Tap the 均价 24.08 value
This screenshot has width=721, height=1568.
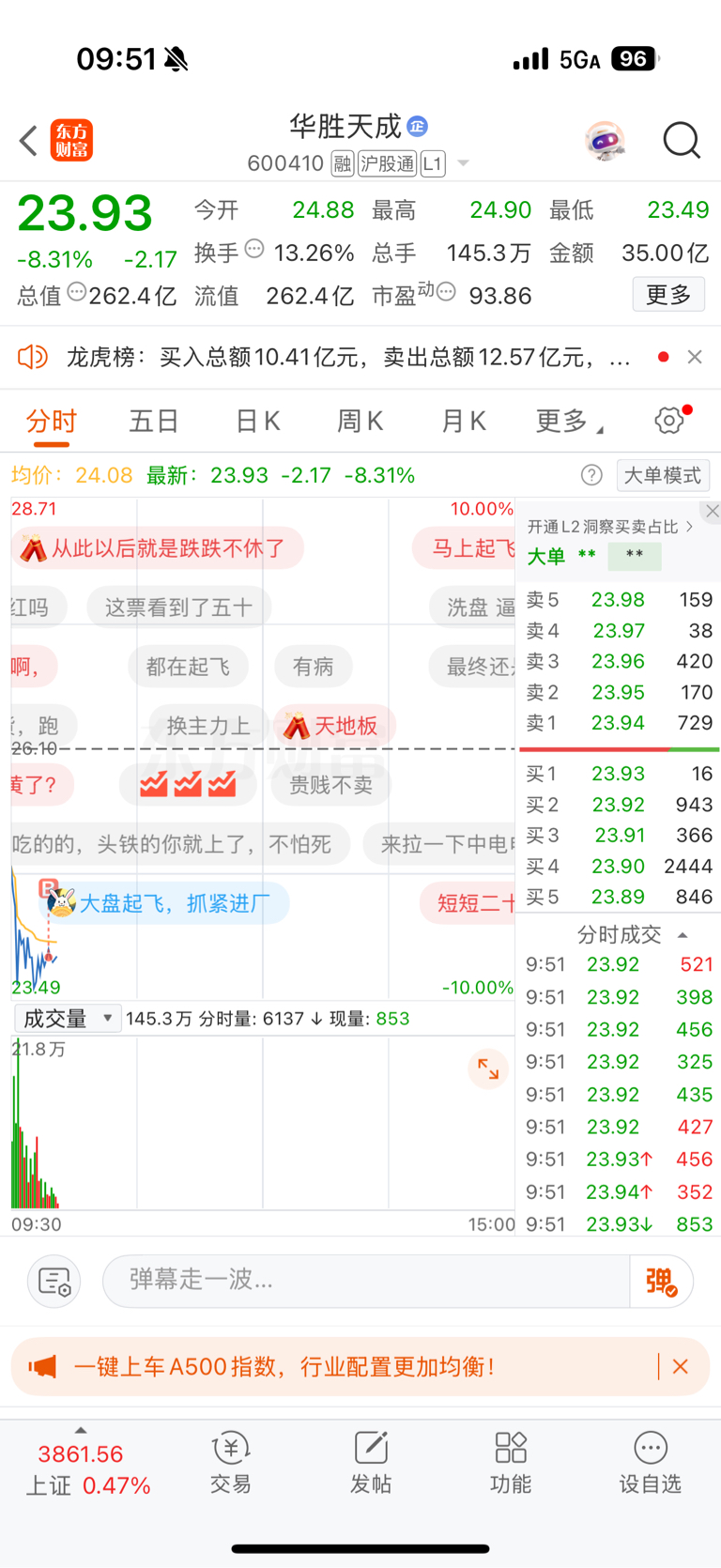104,475
